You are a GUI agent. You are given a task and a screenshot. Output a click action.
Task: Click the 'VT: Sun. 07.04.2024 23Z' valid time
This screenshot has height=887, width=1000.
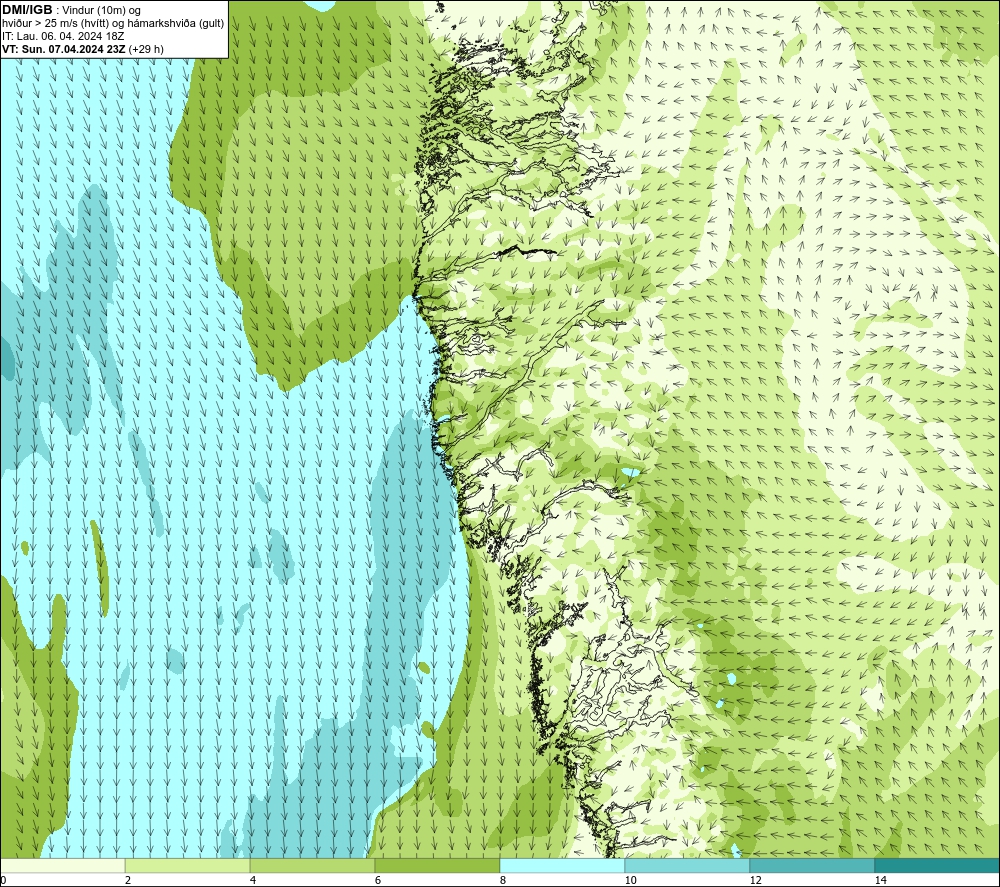coord(64,49)
